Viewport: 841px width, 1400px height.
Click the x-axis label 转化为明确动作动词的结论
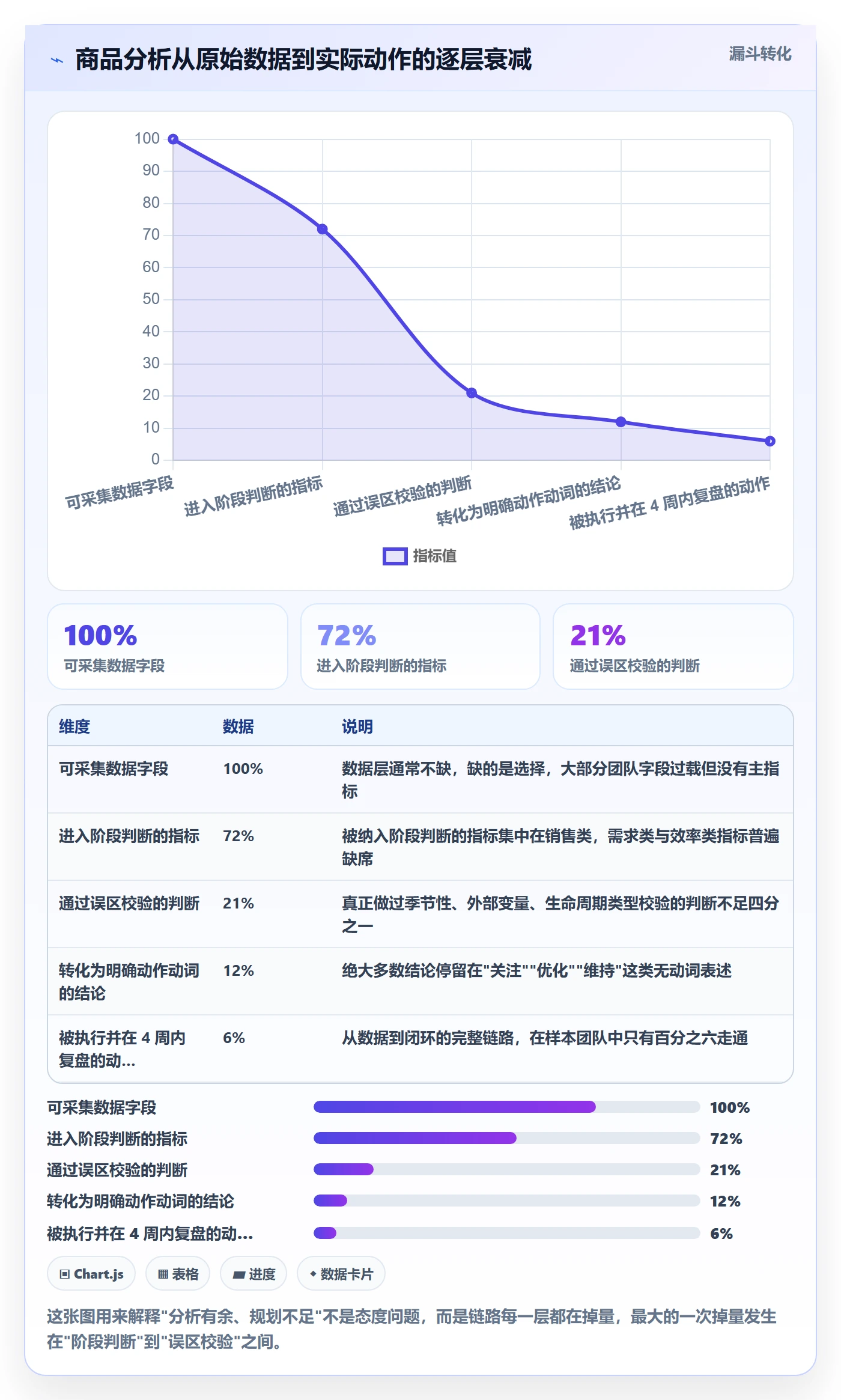[529, 501]
